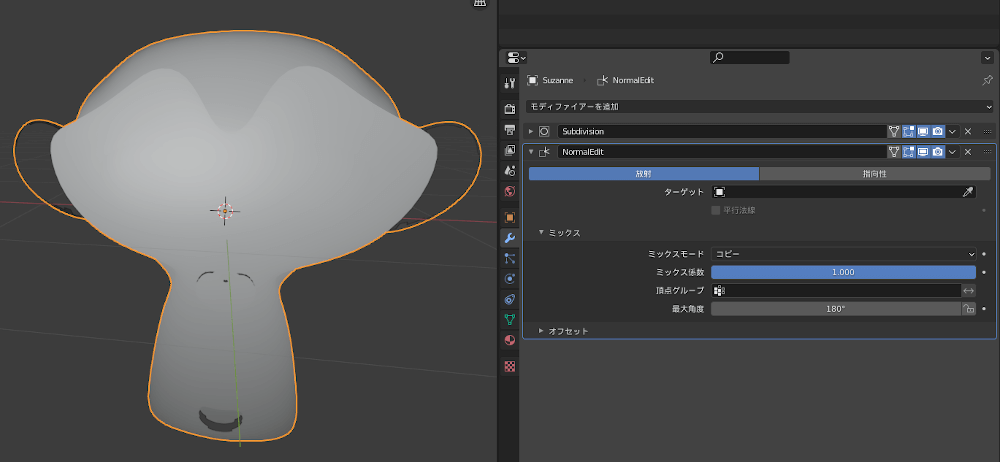
Task: Toggle NormalEdit viewport display
Action: 923,152
